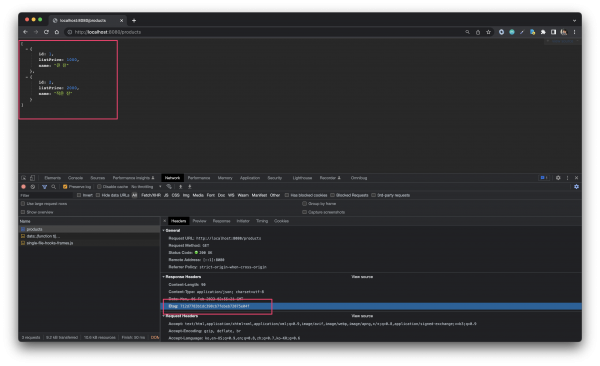Toggle the network filter funnel icon

tap(44, 187)
